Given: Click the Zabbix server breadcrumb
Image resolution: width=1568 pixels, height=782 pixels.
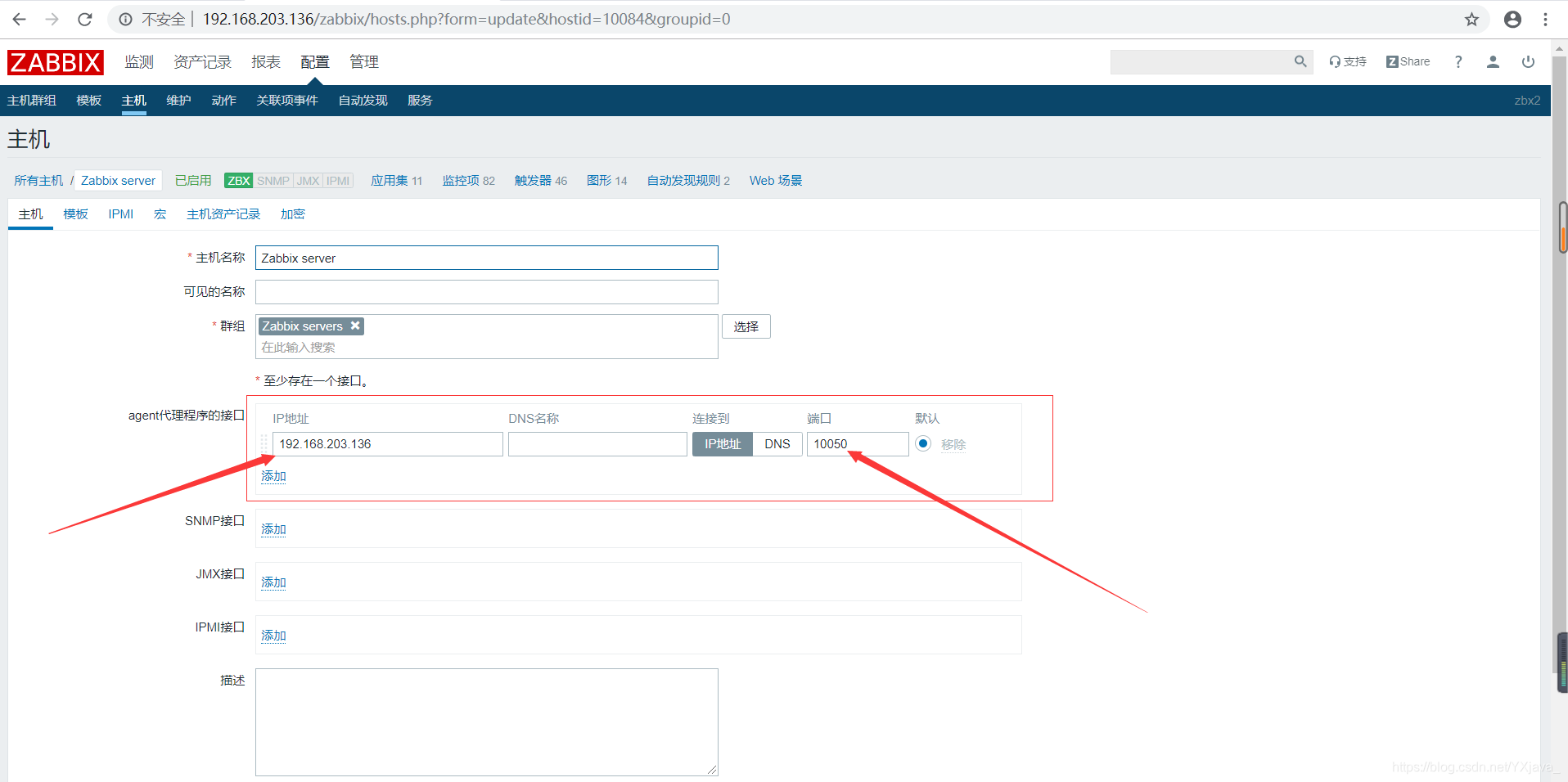Looking at the screenshot, I should (x=118, y=181).
